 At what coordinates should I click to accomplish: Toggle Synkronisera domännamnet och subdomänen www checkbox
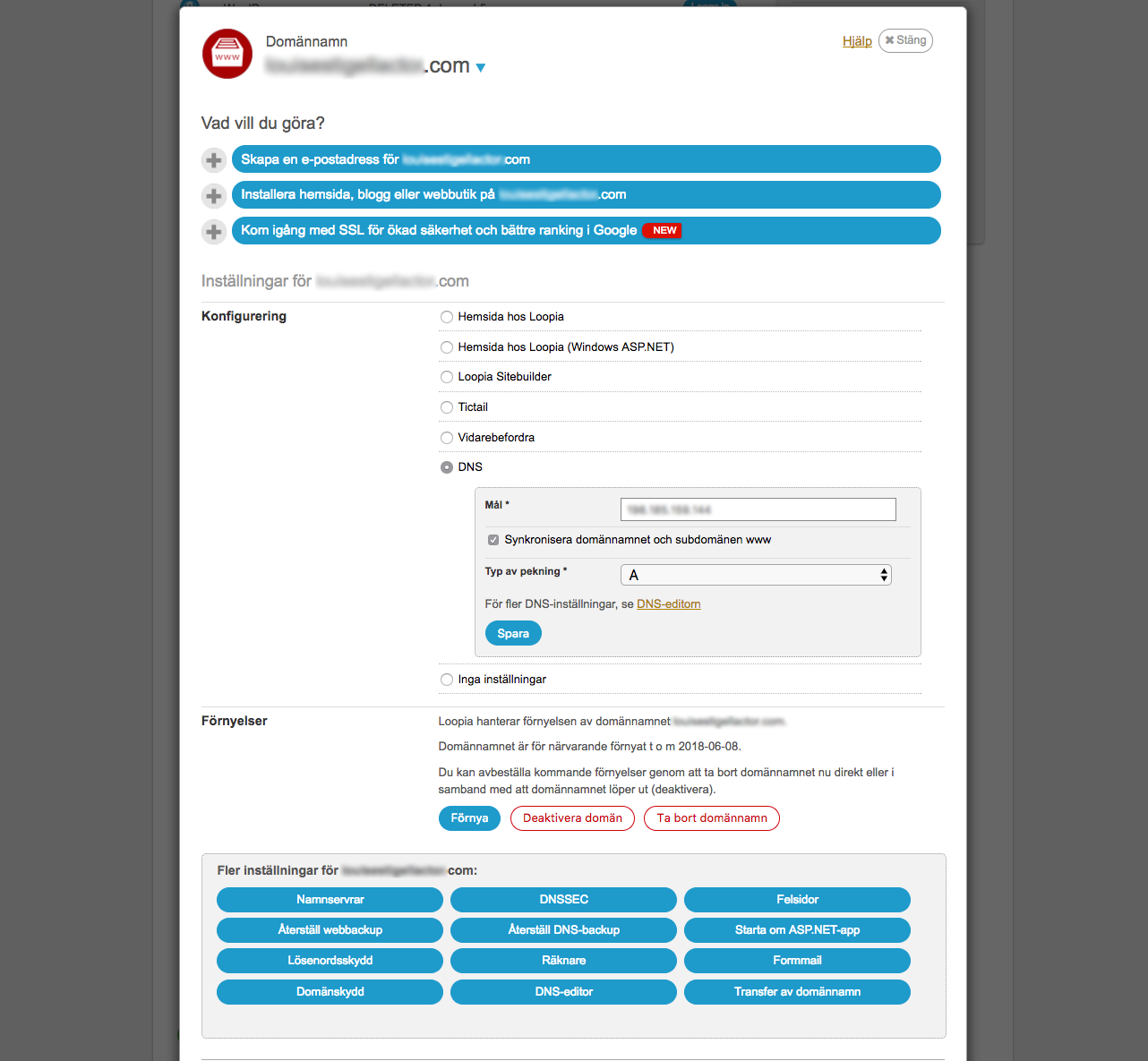point(493,540)
